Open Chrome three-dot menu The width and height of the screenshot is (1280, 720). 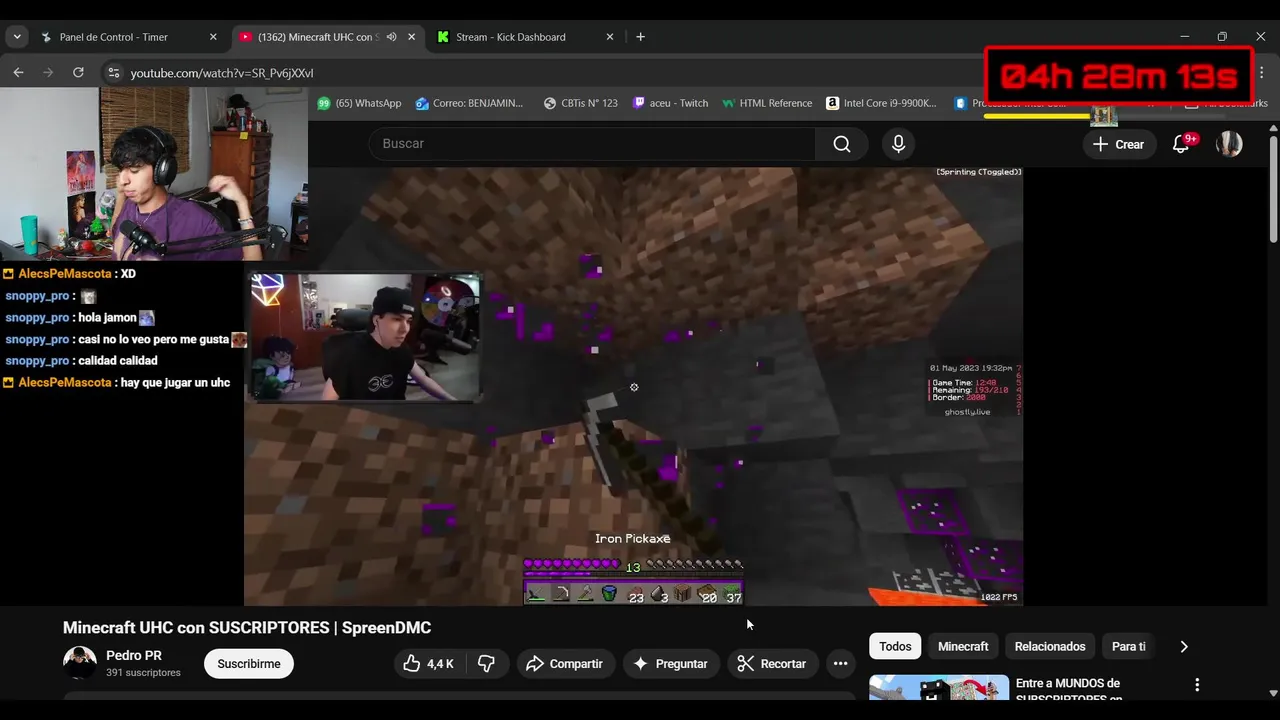1264,73
